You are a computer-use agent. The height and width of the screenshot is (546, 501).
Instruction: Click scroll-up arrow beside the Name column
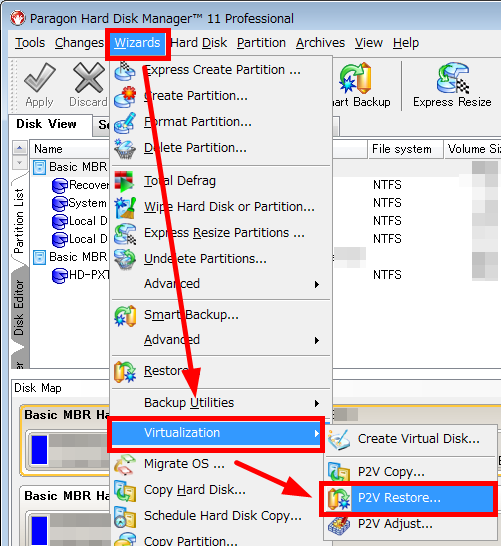click(19, 148)
